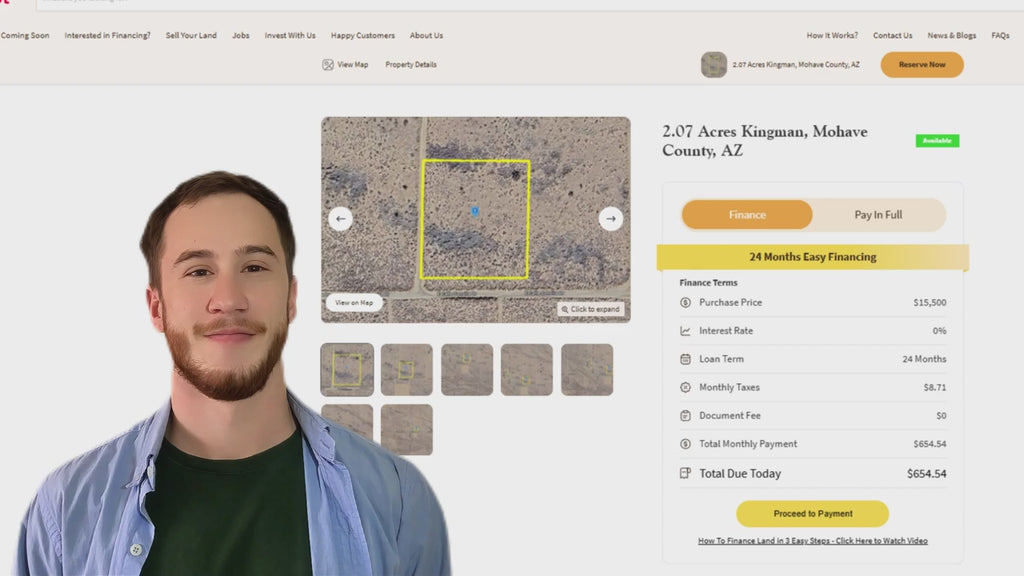The width and height of the screenshot is (1024, 576).
Task: Select the Finance payment option
Action: point(747,215)
